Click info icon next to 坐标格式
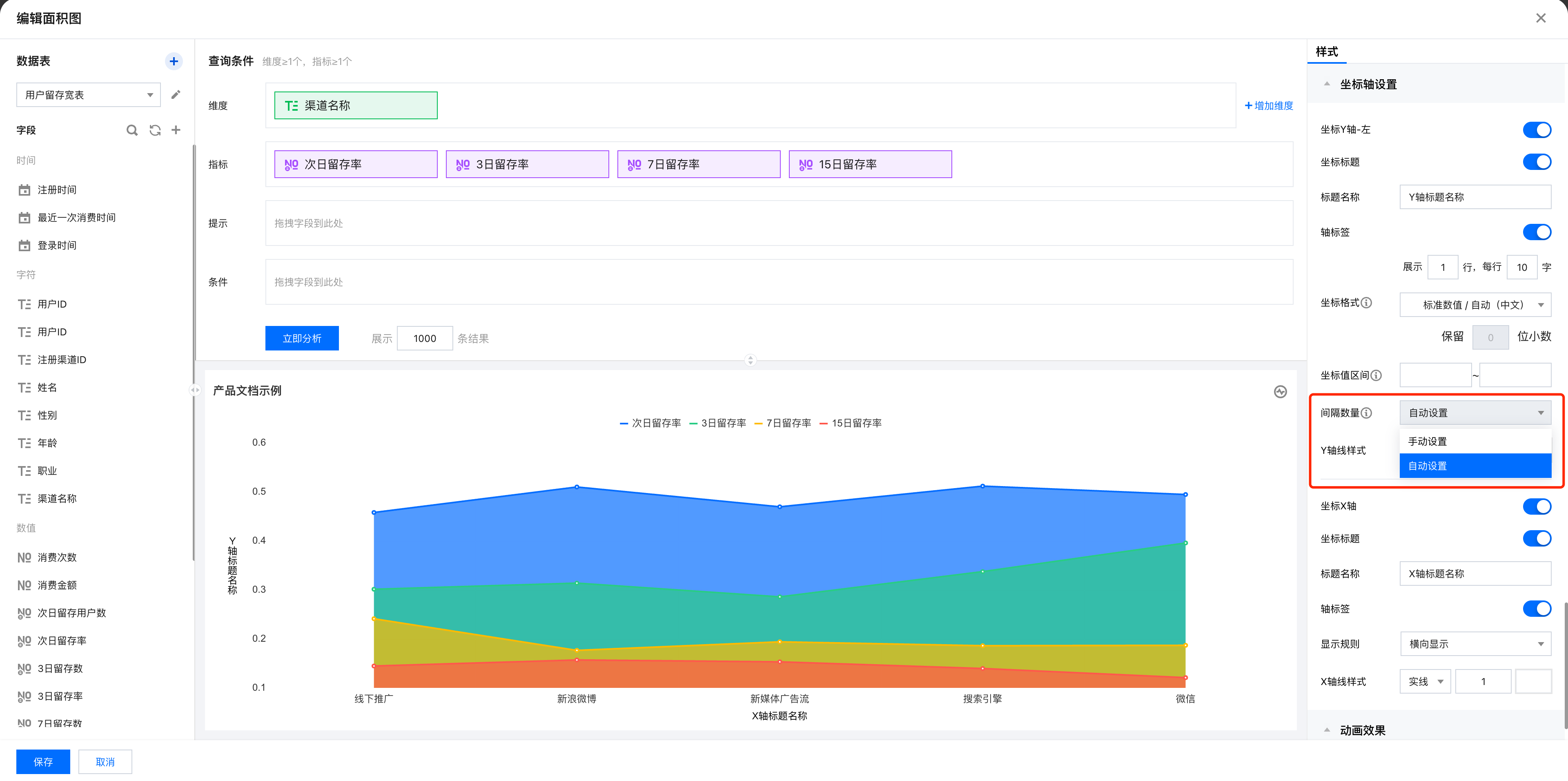This screenshot has height=781, width=1568. click(x=1367, y=303)
